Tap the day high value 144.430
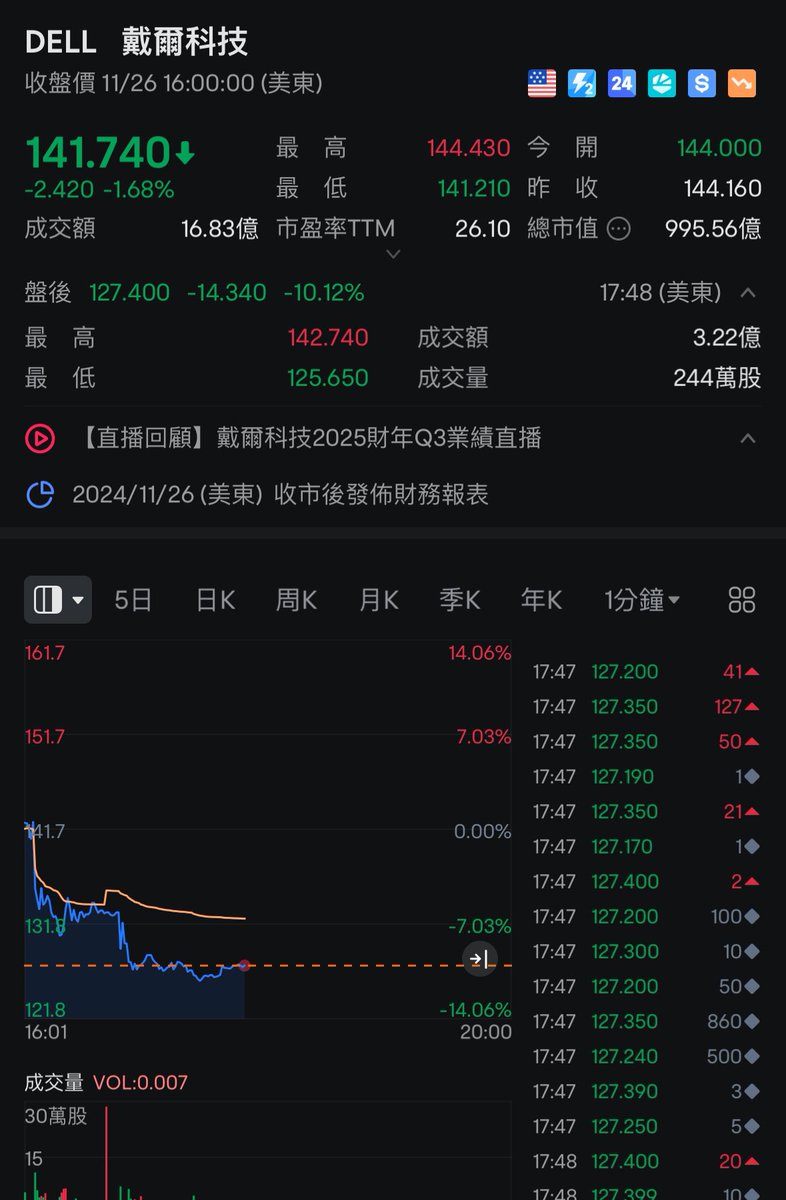This screenshot has width=786, height=1200. point(469,148)
